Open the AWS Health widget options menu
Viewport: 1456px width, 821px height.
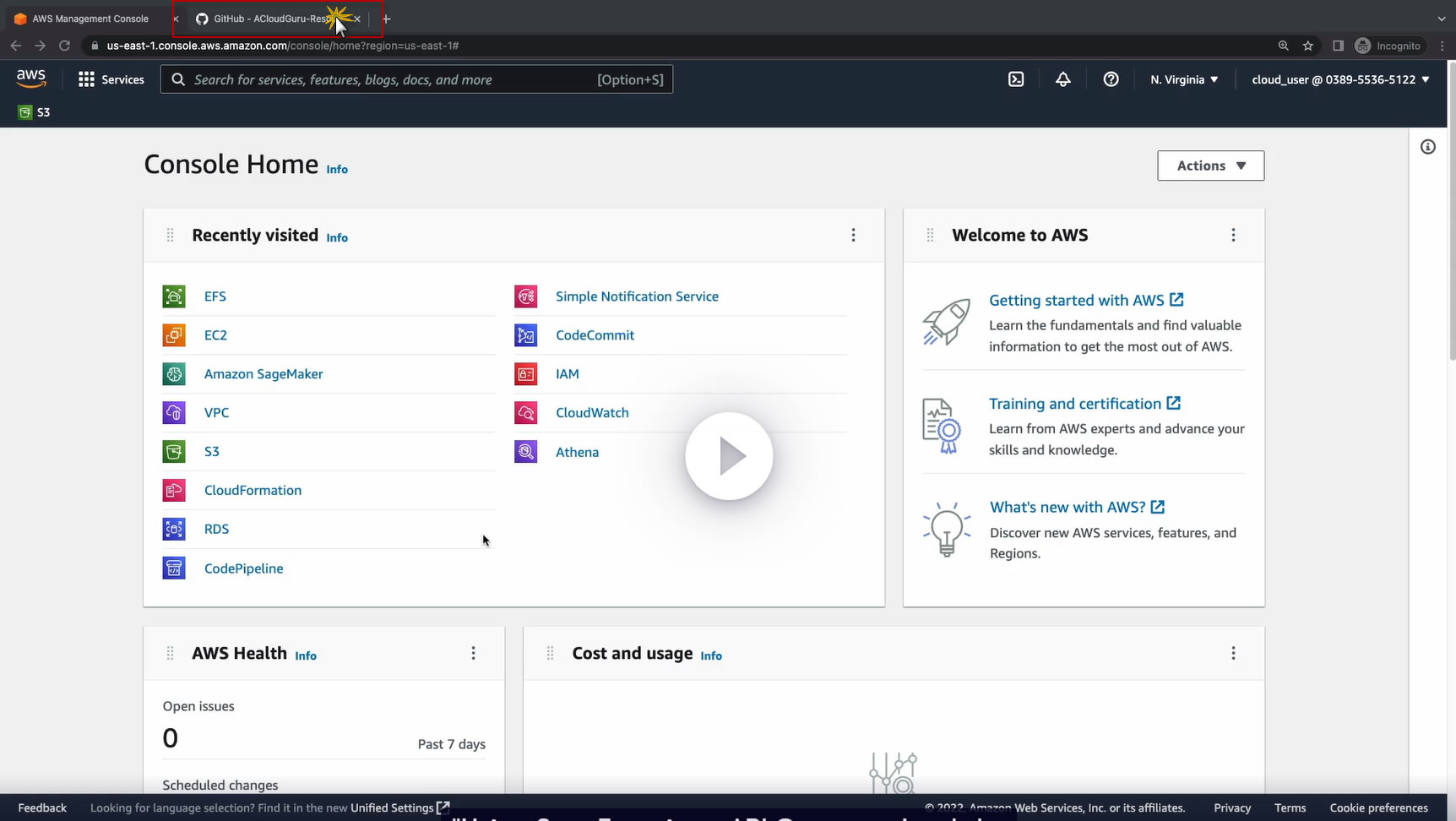[x=473, y=653]
